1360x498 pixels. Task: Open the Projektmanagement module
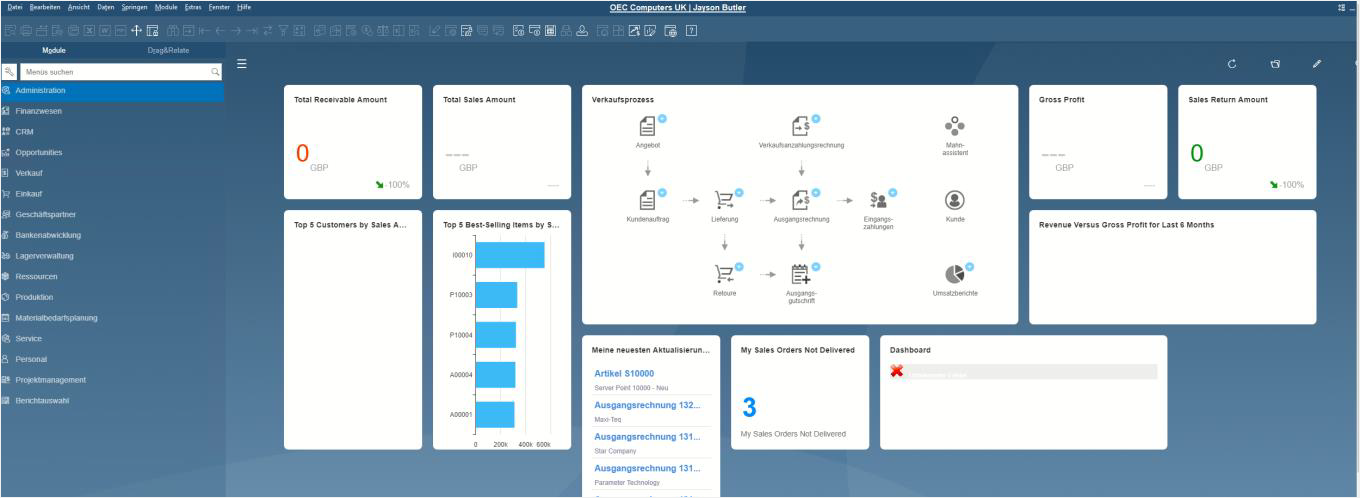click(112, 380)
